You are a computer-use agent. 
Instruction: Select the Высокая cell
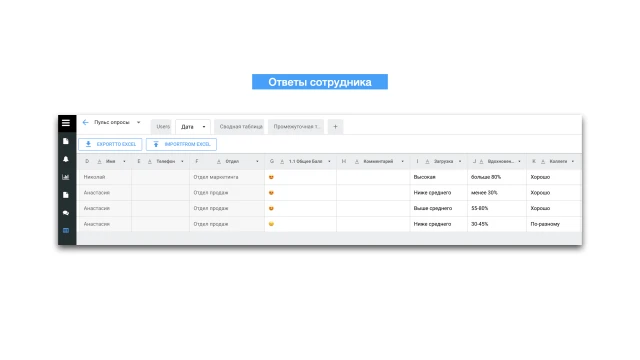coord(439,177)
